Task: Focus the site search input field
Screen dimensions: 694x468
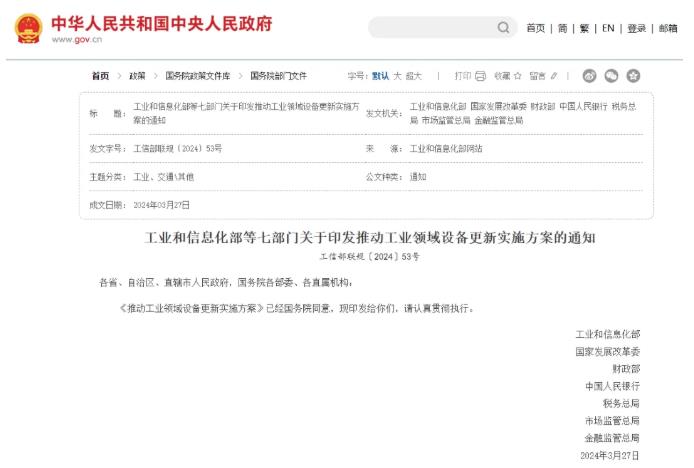Action: (x=432, y=28)
